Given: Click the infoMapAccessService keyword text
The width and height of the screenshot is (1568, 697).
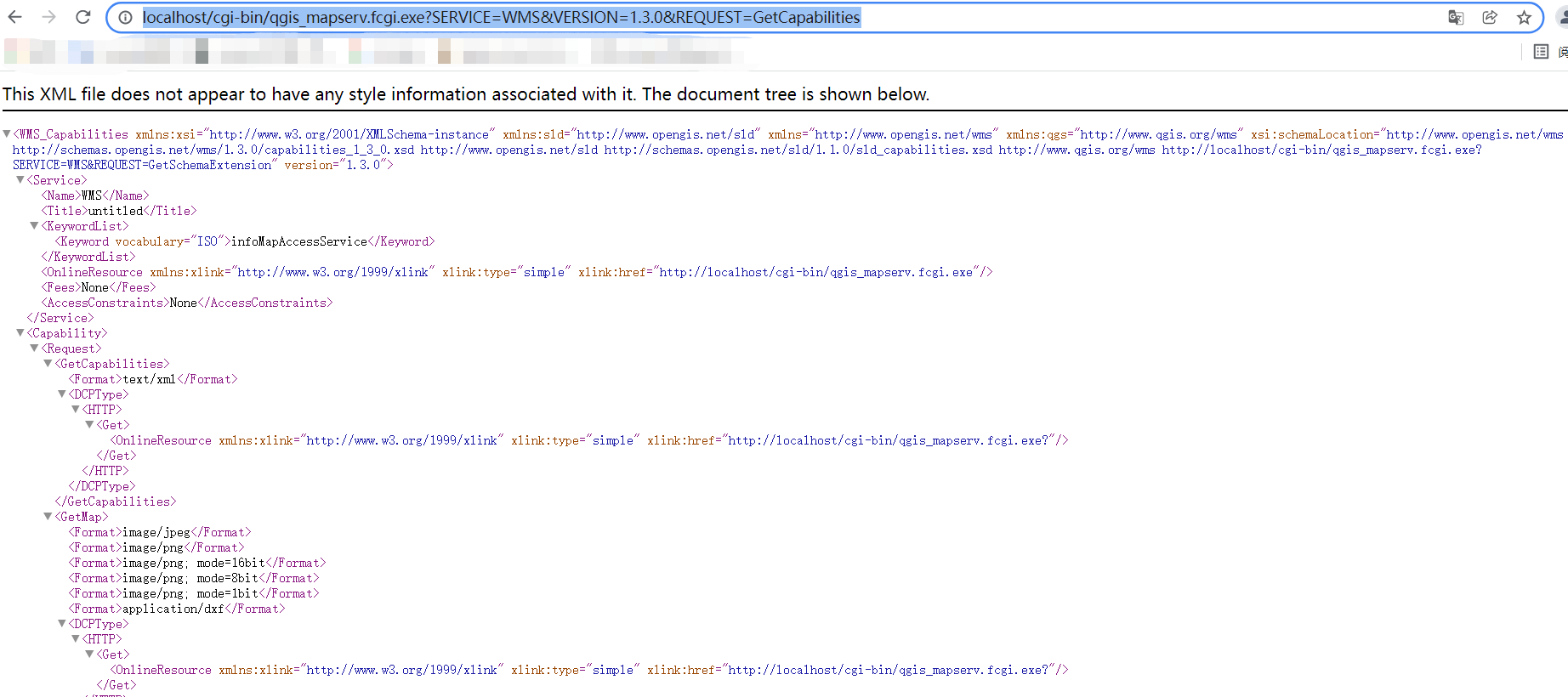Looking at the screenshot, I should pos(299,241).
